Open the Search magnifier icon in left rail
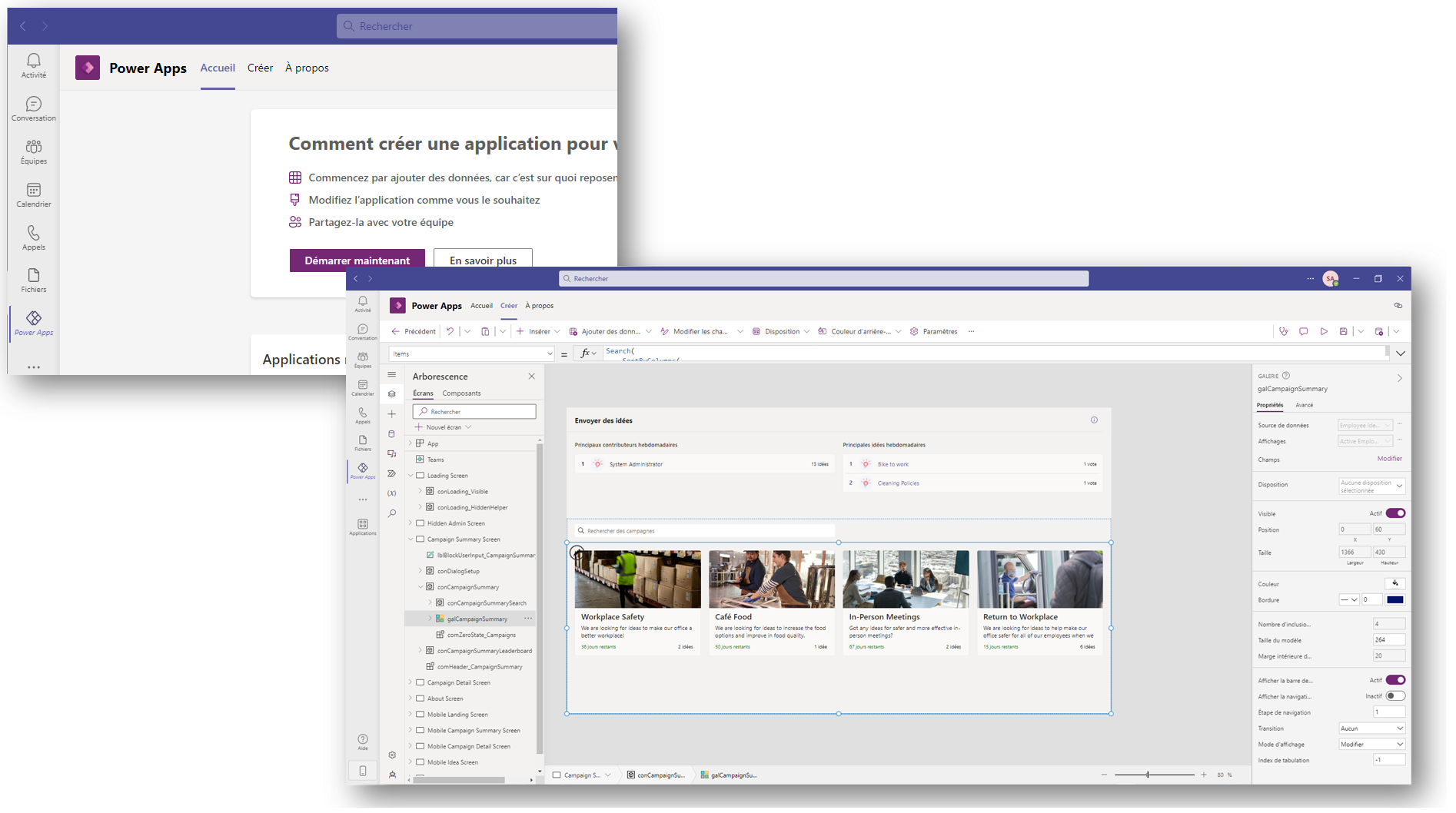1456x813 pixels. coord(392,513)
